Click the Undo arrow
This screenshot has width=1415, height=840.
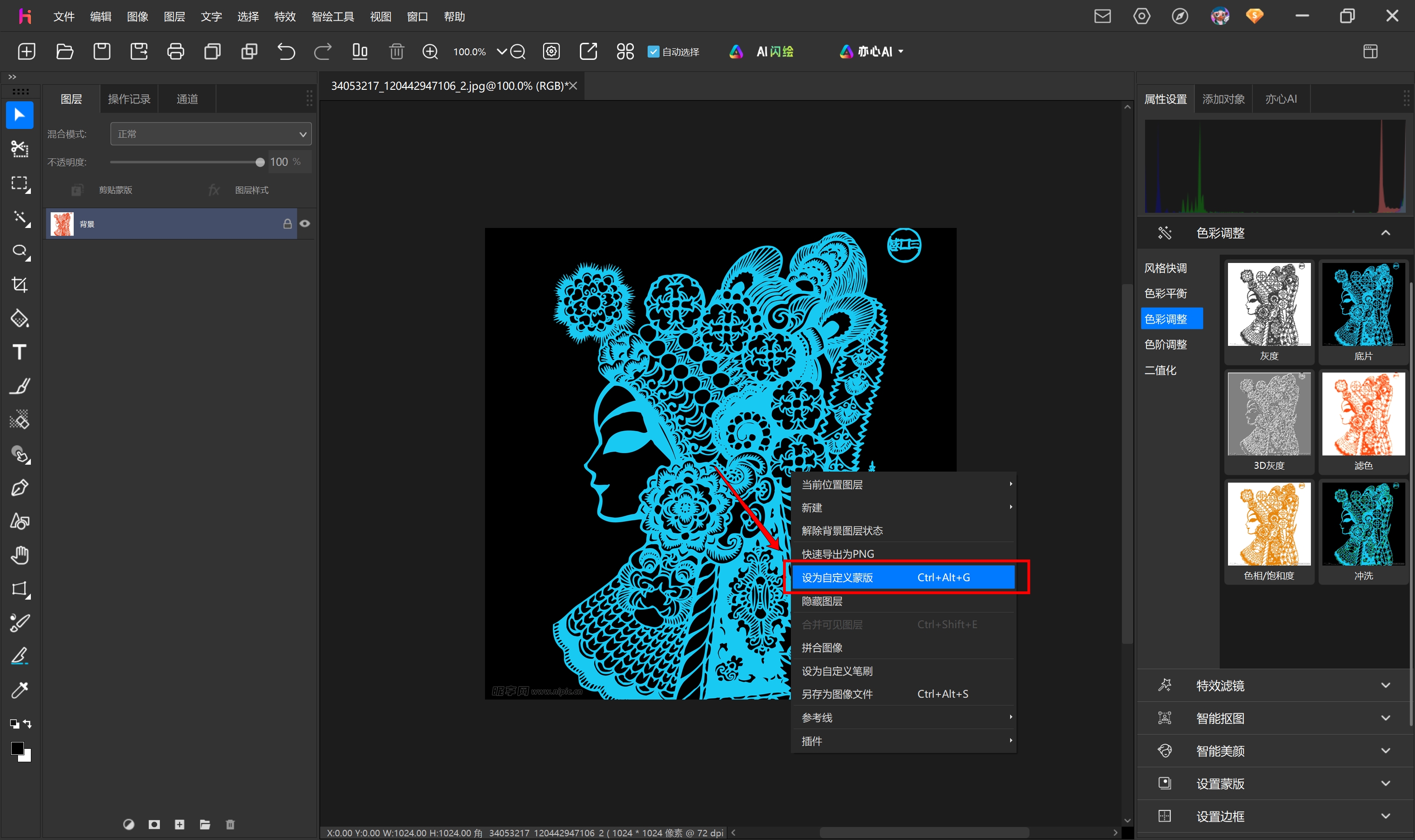(x=286, y=52)
